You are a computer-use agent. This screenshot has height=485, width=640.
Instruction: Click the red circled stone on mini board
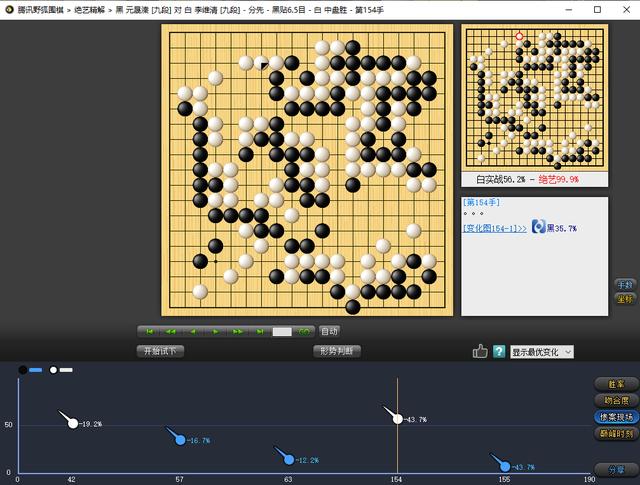[519, 36]
